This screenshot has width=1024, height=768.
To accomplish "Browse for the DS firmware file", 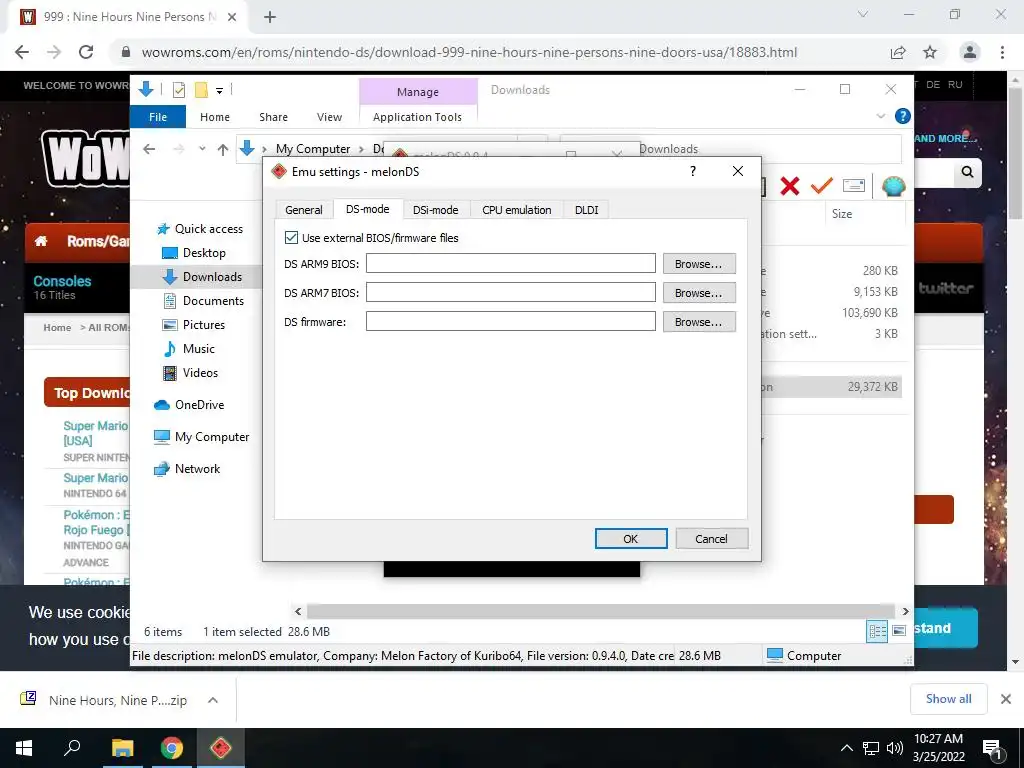I will click(x=699, y=322).
